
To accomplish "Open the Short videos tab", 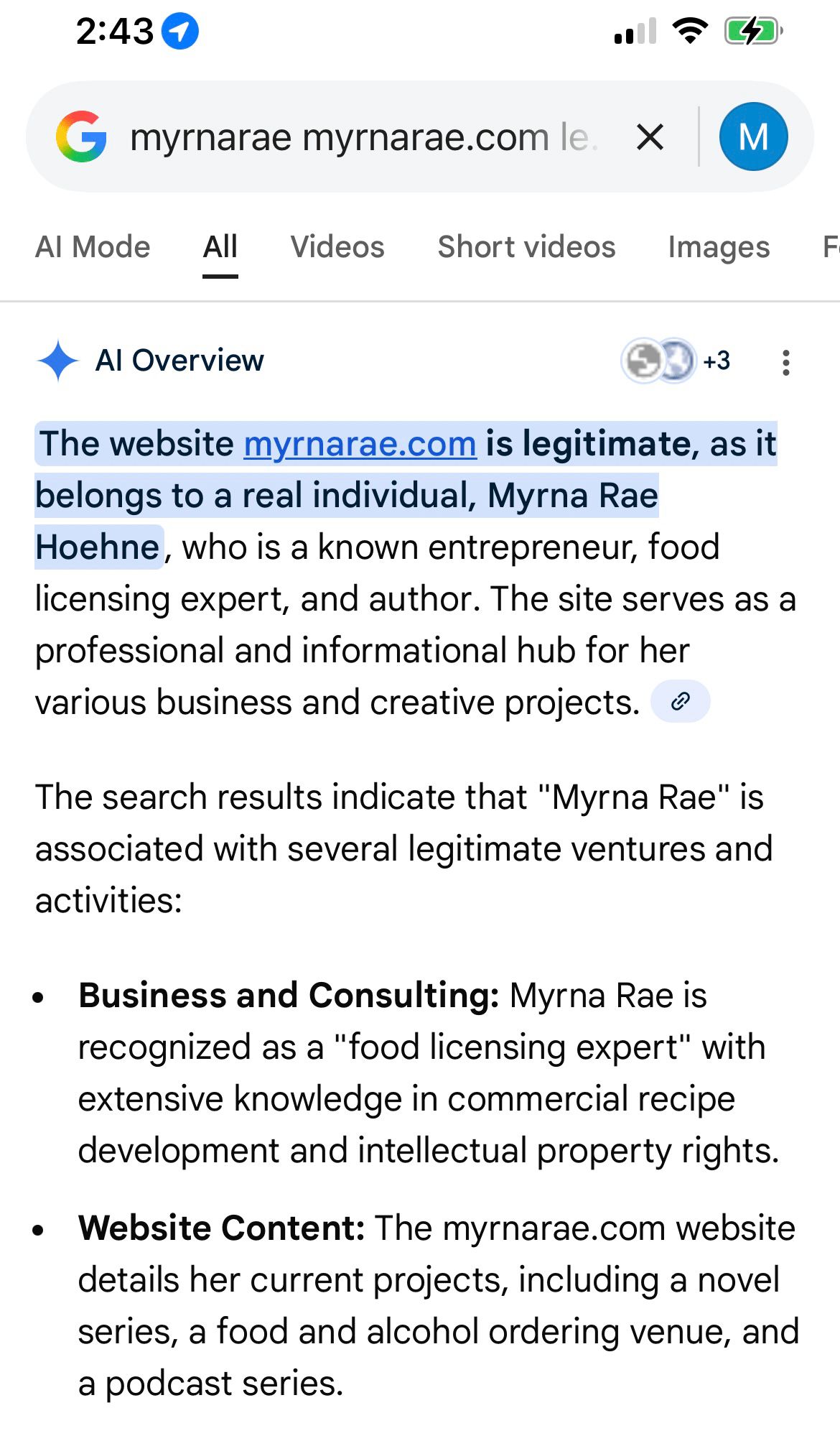I will [526, 247].
